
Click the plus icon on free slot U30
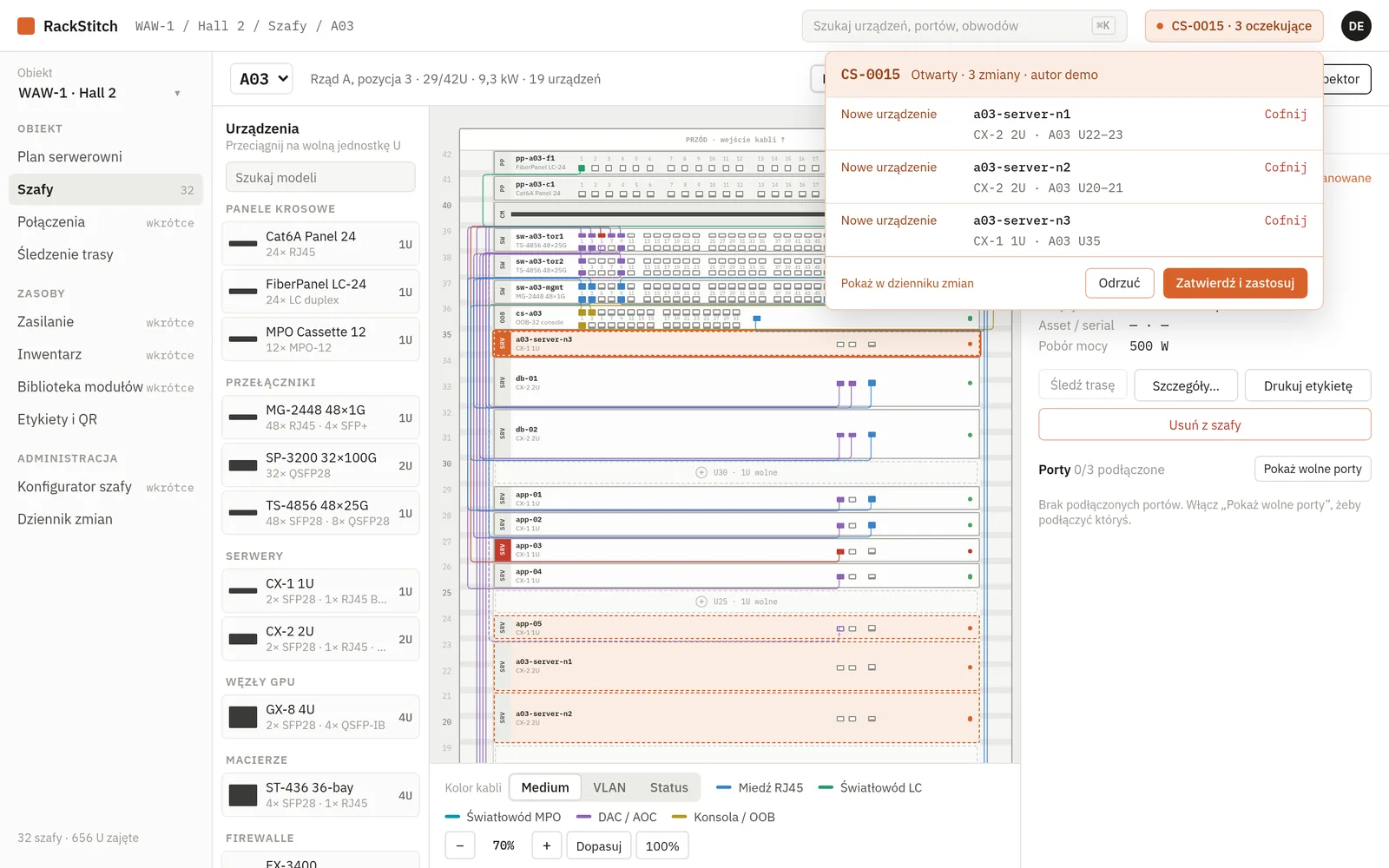pyautogui.click(x=701, y=472)
